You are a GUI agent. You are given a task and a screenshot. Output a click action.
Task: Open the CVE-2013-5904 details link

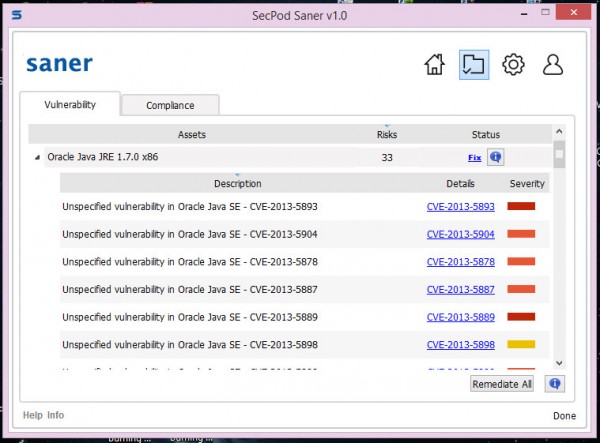coord(461,234)
